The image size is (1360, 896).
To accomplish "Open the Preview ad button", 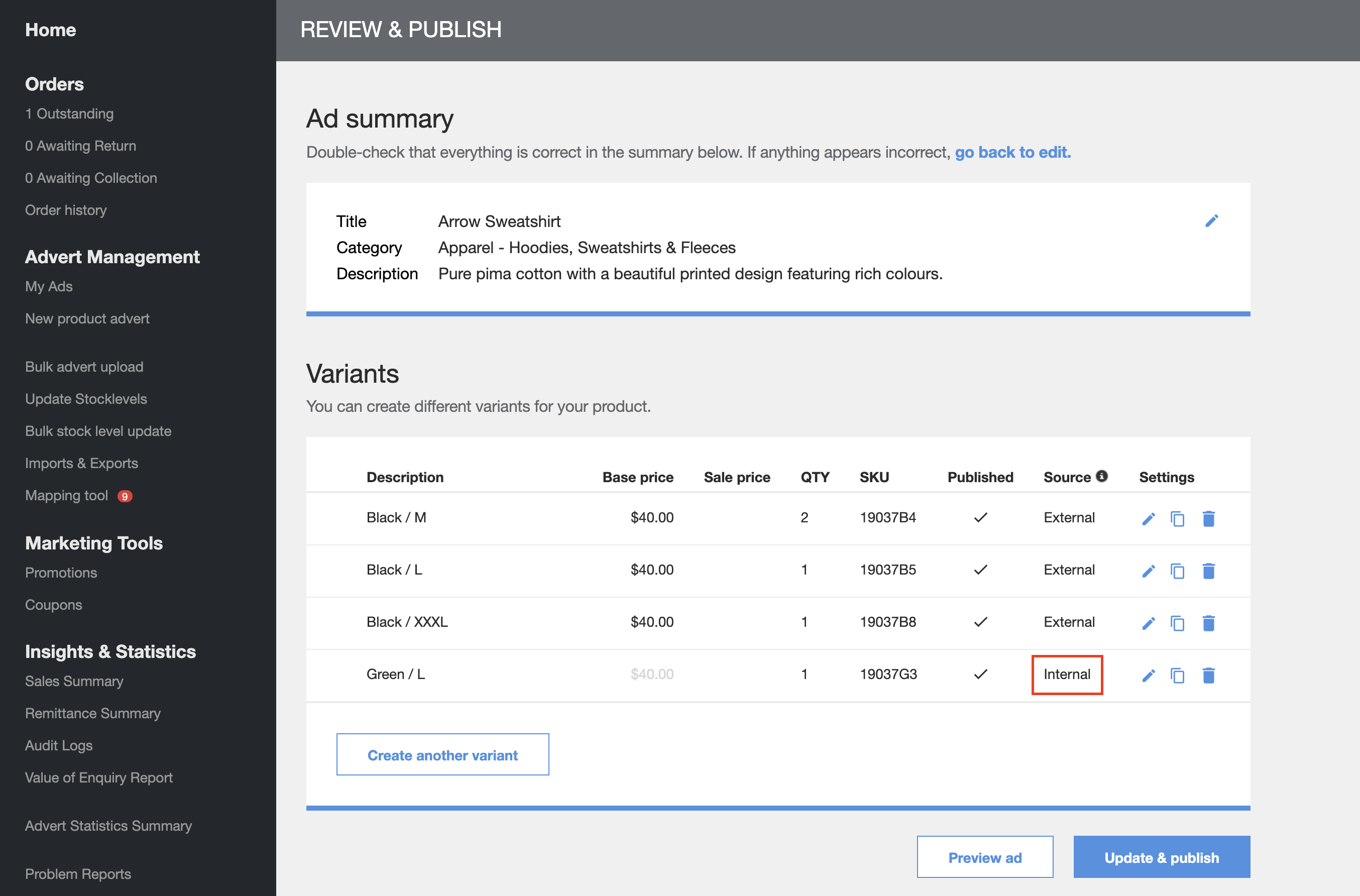I will [x=984, y=856].
